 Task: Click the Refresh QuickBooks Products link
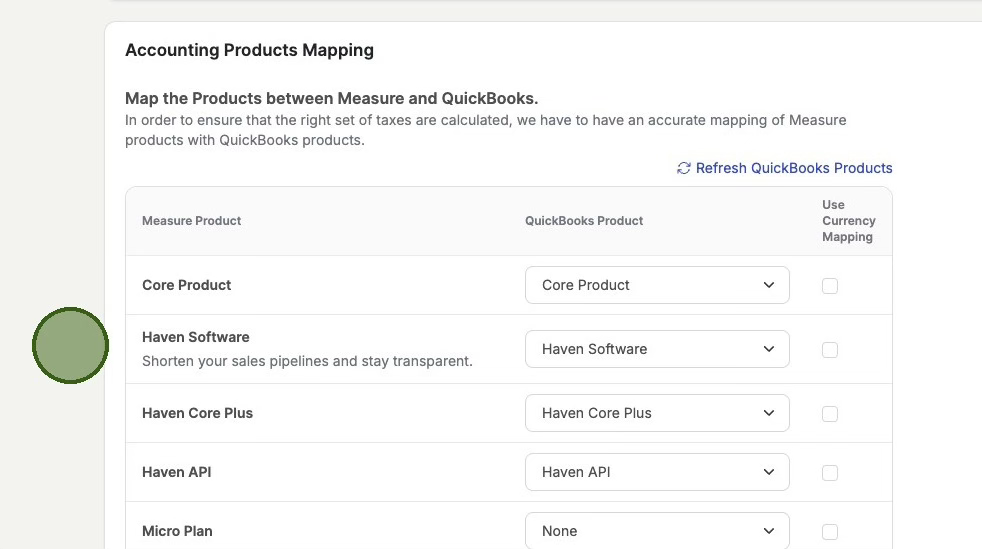[x=793, y=168]
